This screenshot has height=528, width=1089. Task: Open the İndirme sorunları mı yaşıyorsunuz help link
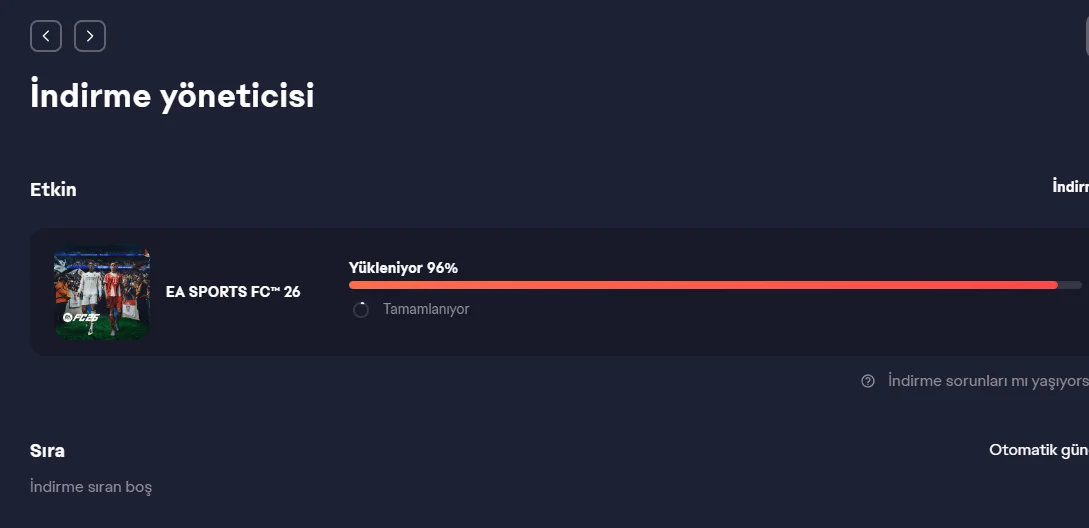point(986,381)
